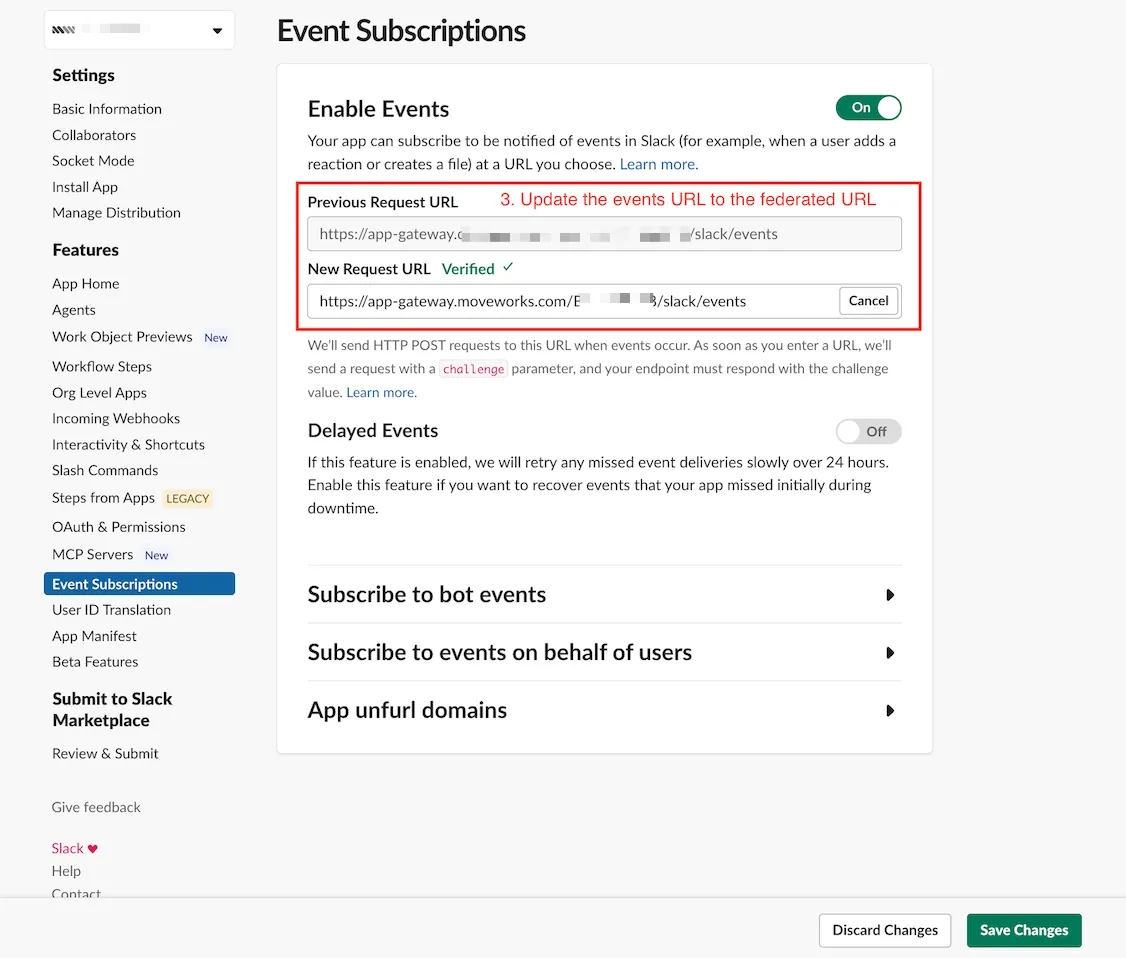Click the Verified checkmark icon
This screenshot has width=1126, height=958.
pos(508,267)
